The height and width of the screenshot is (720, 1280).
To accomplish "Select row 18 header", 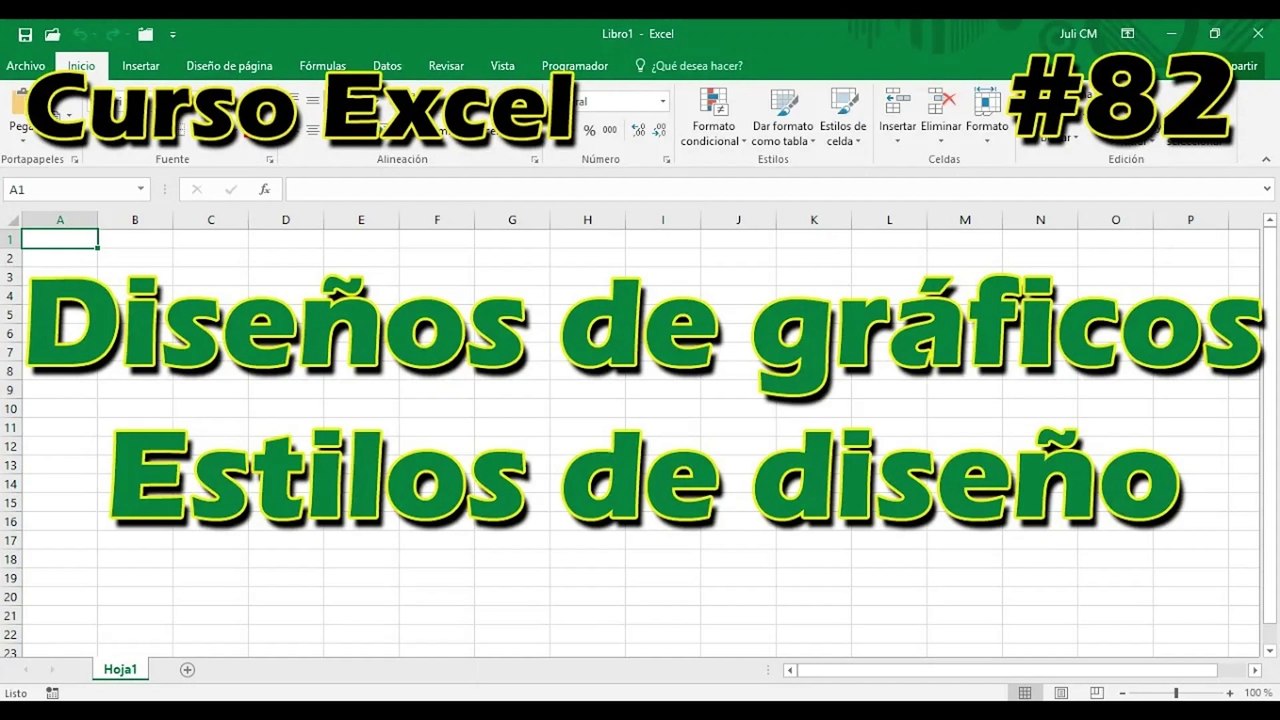I will pos(11,559).
